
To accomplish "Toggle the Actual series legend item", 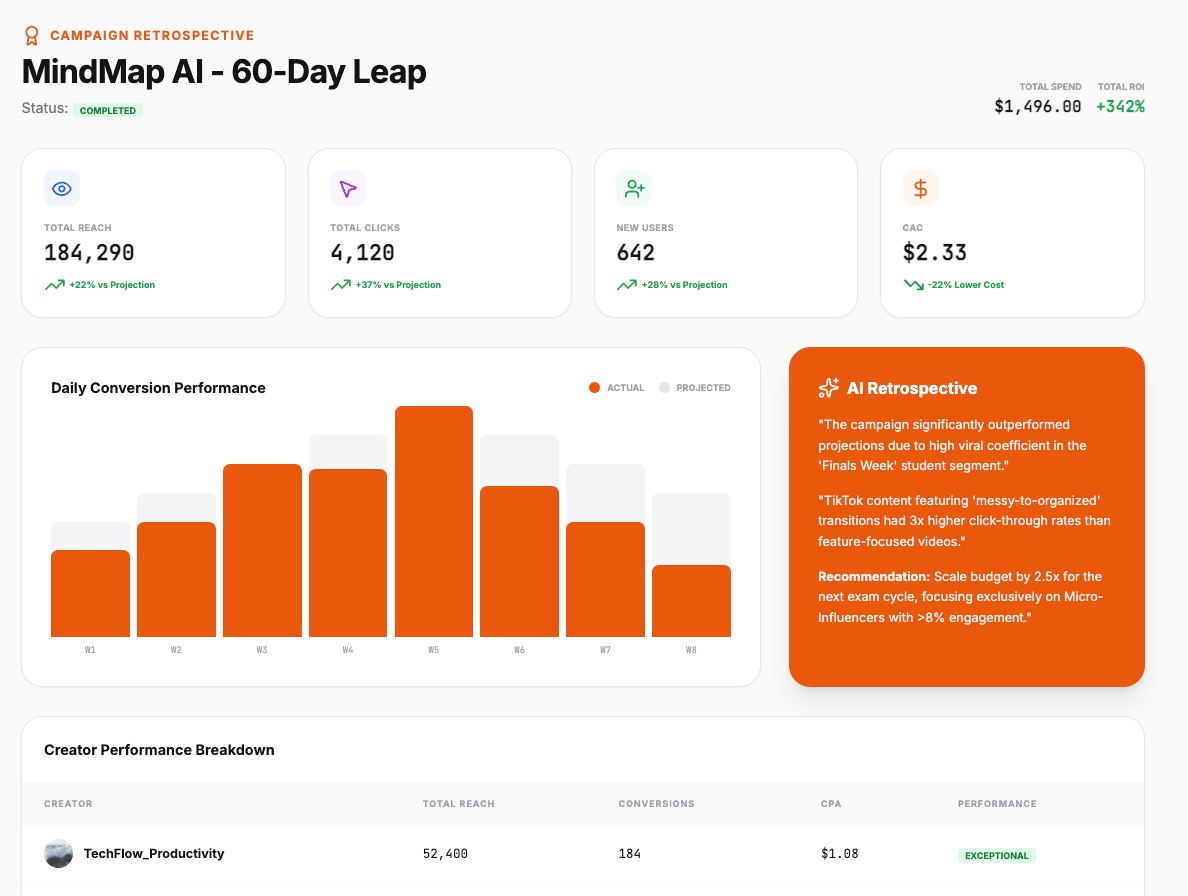I will click(x=617, y=388).
